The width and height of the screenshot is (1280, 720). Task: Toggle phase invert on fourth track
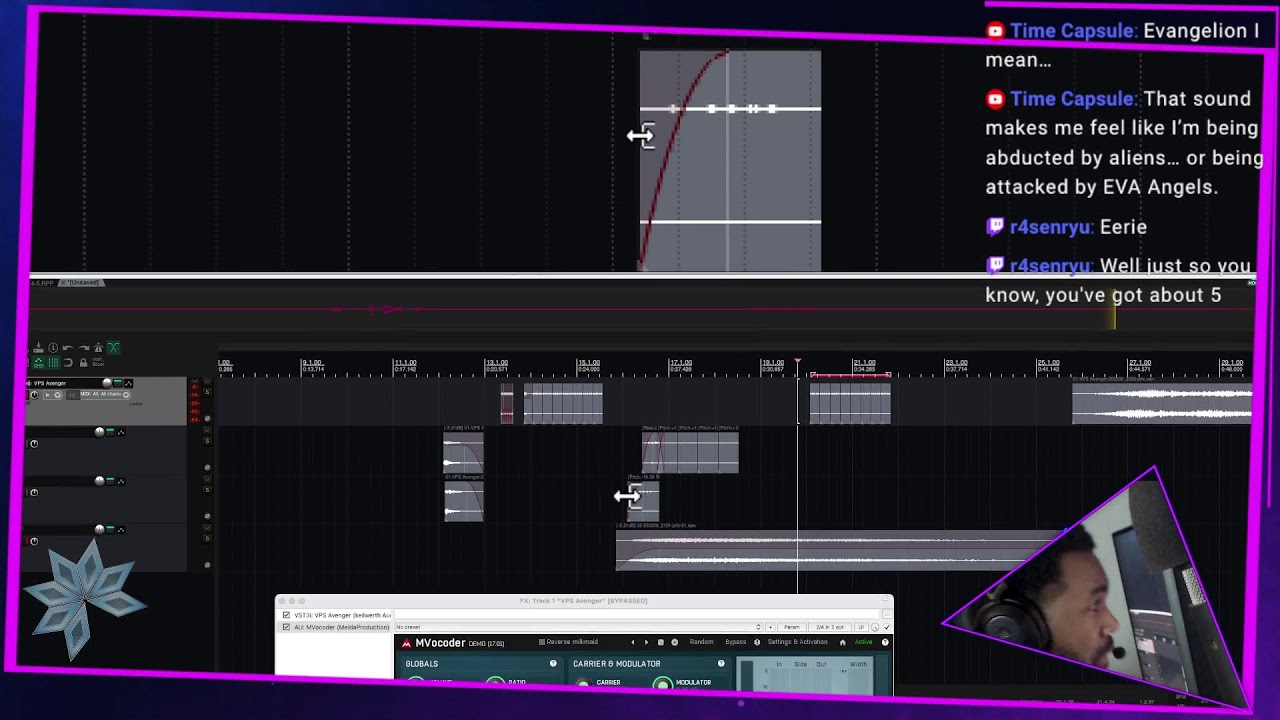pos(207,565)
